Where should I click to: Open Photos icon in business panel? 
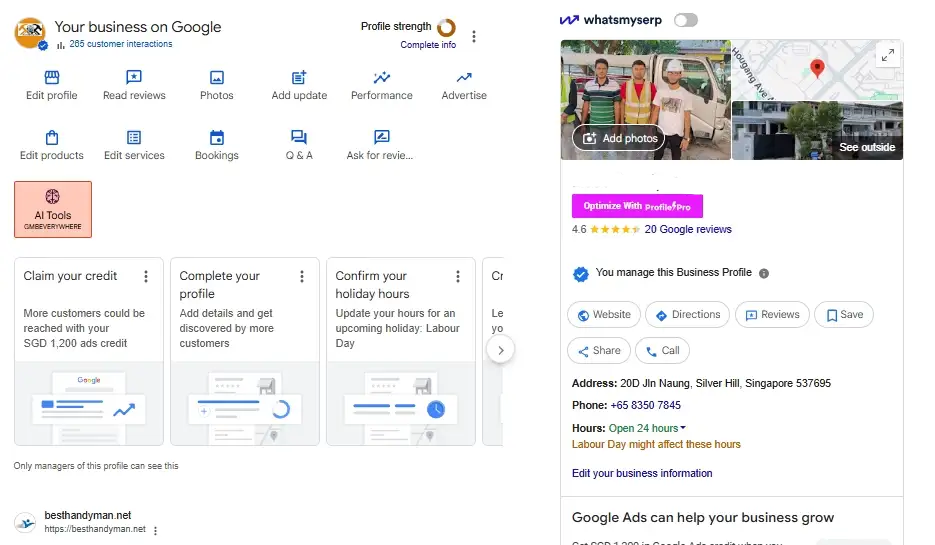click(216, 77)
